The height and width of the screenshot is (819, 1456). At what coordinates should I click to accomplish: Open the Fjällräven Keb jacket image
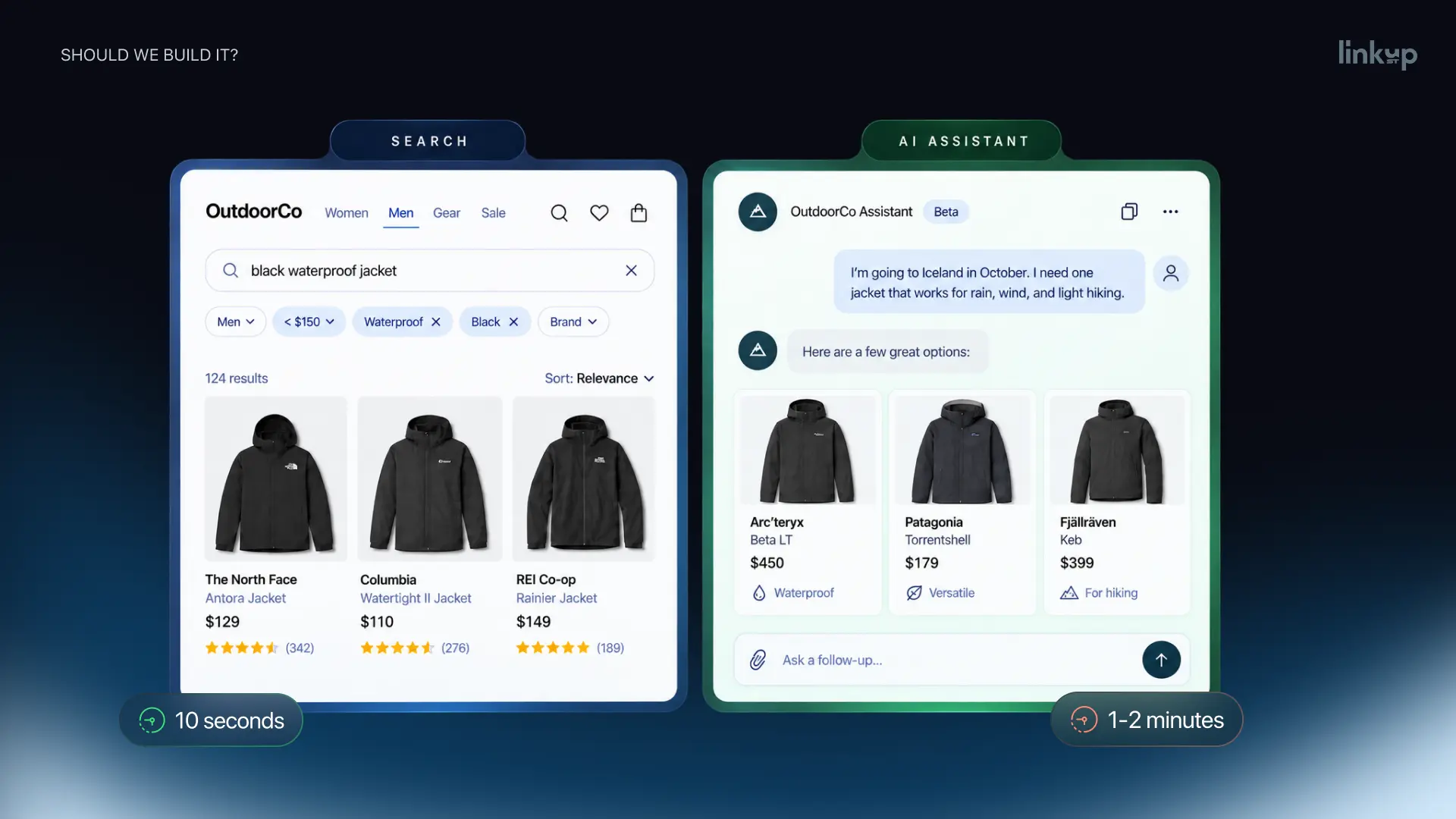tap(1117, 450)
